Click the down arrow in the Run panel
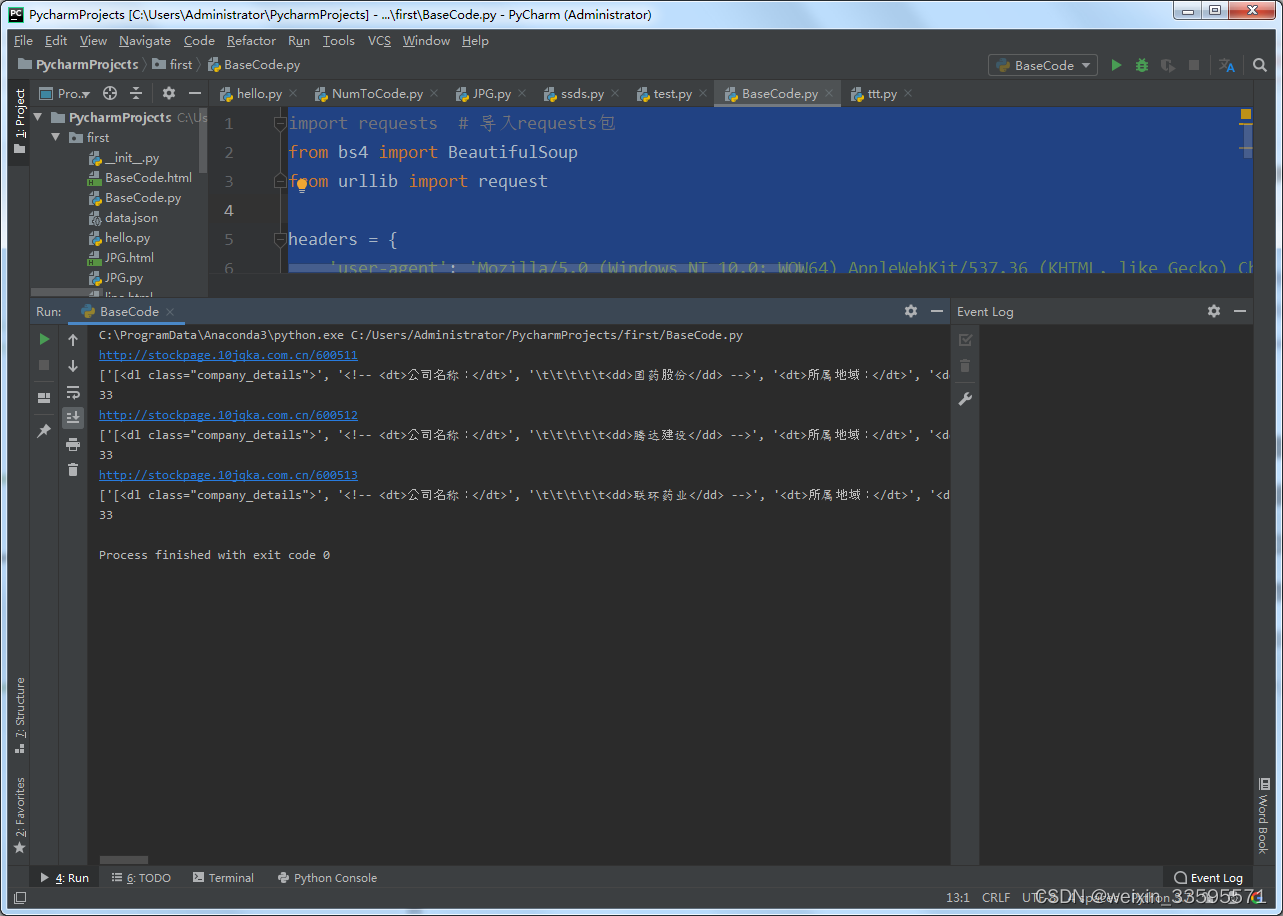Screen dimensions: 1283x916 coord(73,366)
